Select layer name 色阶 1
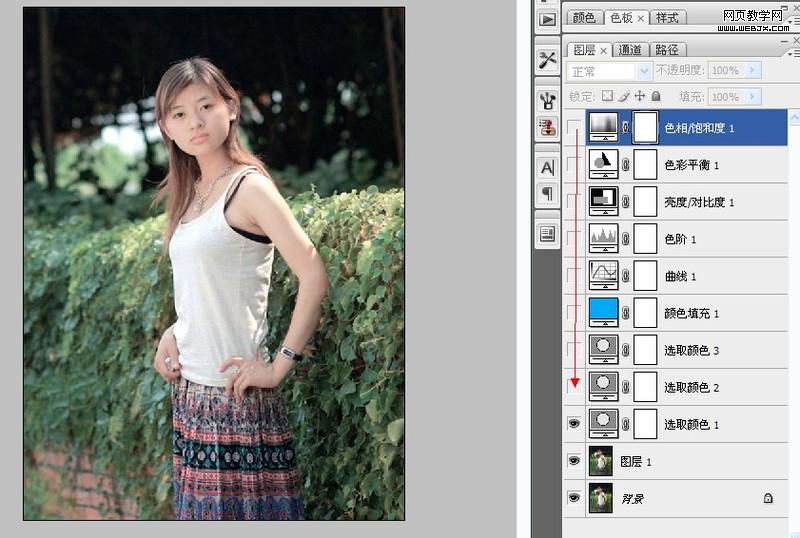Image resolution: width=800 pixels, height=538 pixels. [681, 239]
